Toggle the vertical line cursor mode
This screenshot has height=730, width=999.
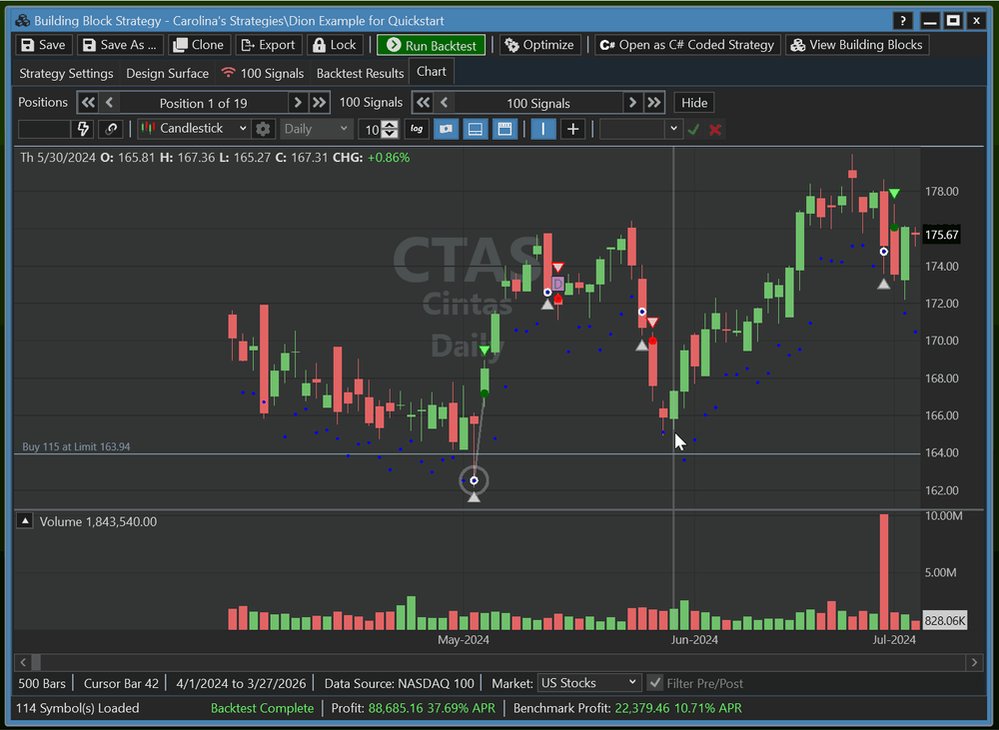pos(543,129)
